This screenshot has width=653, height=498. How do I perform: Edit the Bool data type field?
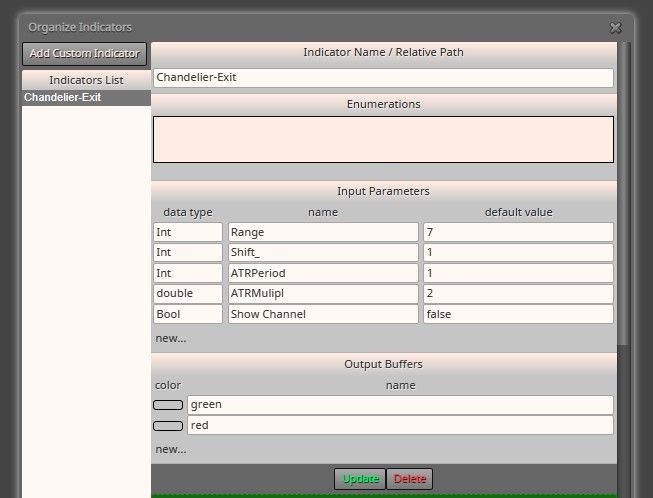pos(188,314)
